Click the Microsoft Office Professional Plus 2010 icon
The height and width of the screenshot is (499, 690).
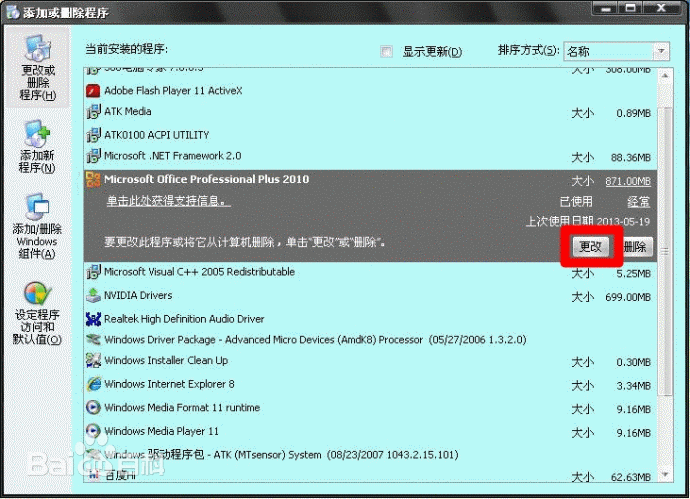point(93,180)
